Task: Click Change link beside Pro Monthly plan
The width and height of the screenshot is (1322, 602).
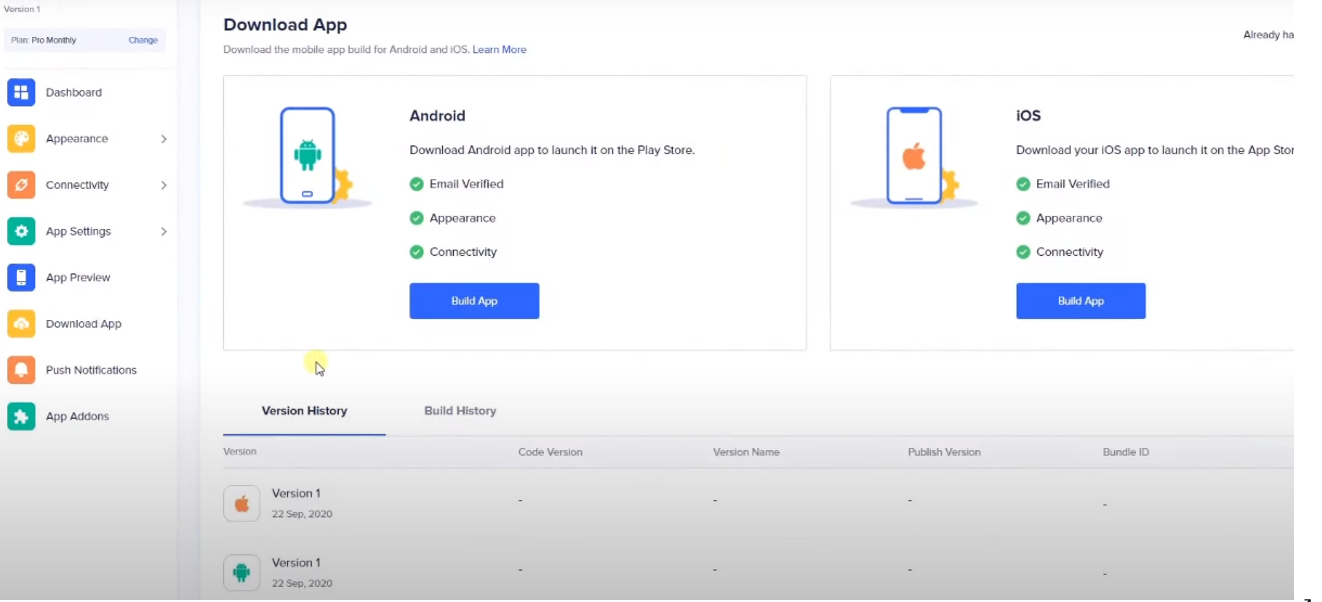Action: pyautogui.click(x=143, y=40)
